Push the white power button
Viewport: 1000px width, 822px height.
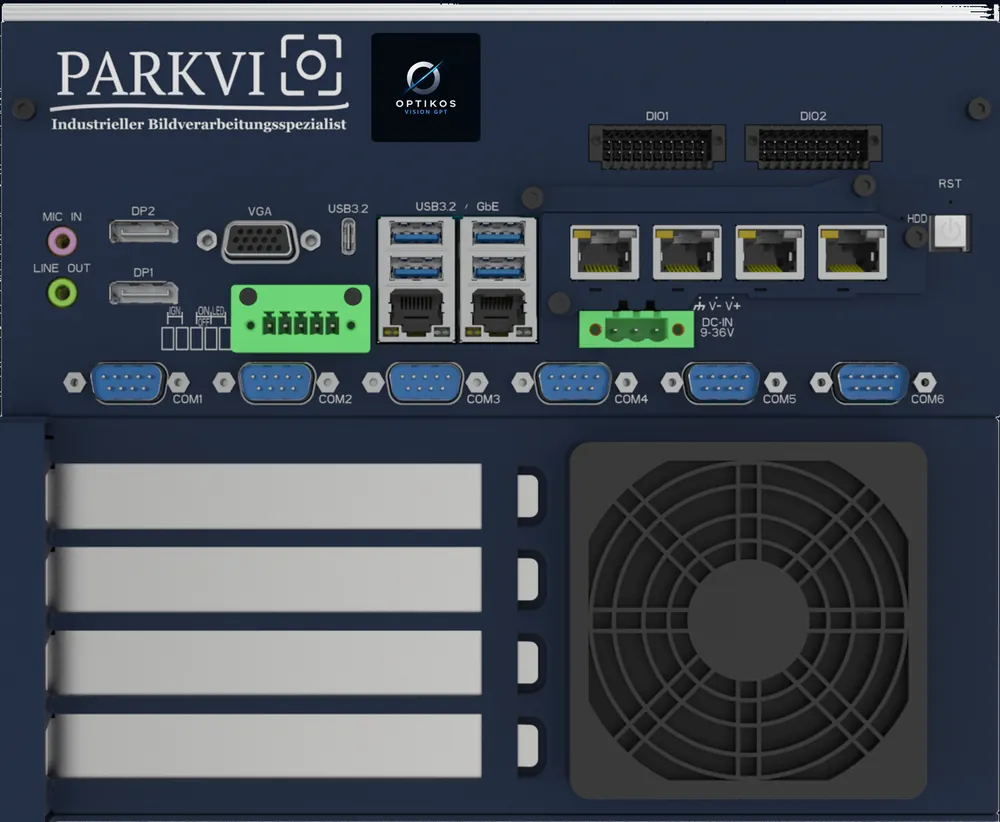coord(950,232)
